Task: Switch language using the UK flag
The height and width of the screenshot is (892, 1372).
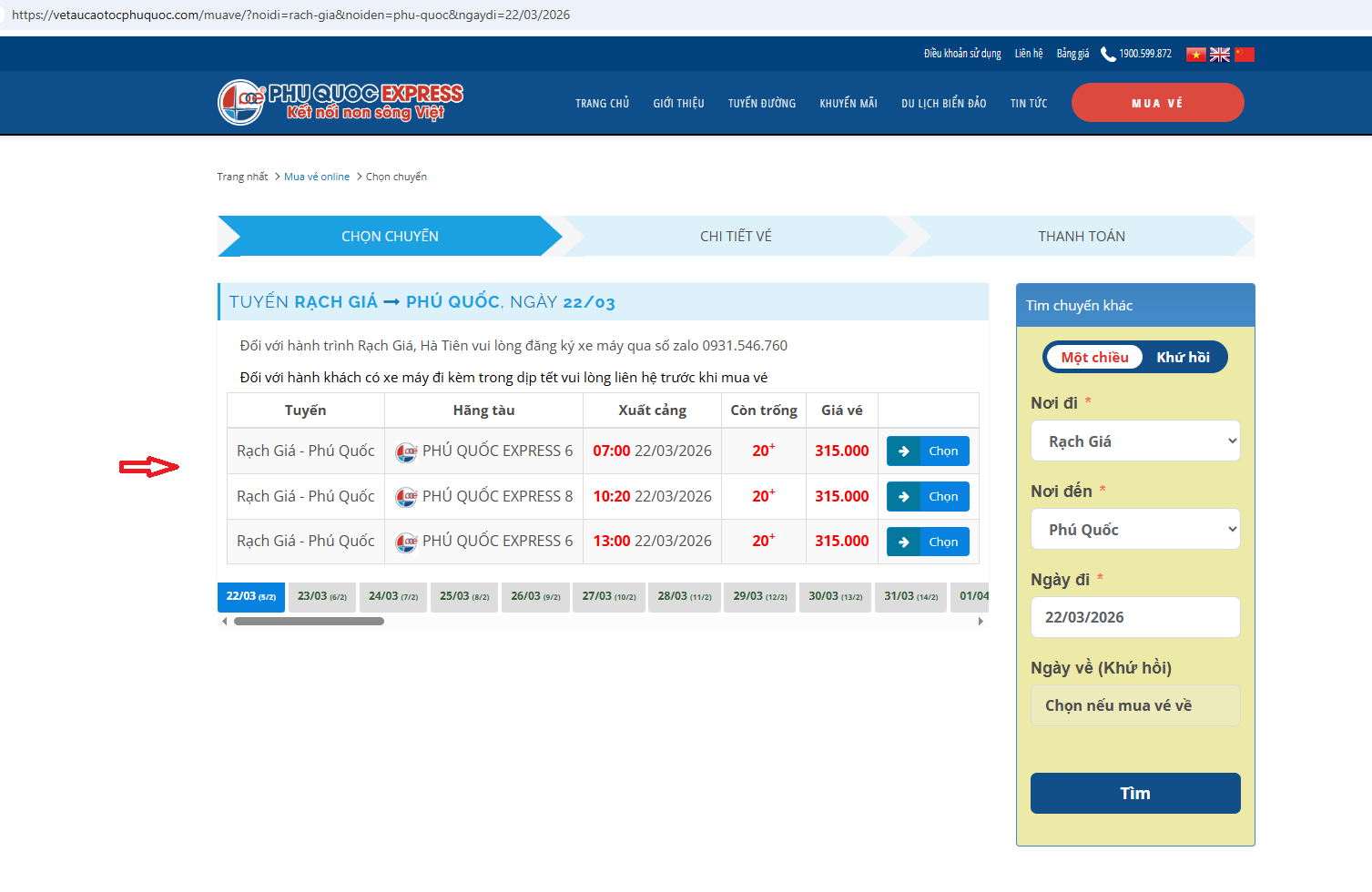Action: pyautogui.click(x=1220, y=55)
